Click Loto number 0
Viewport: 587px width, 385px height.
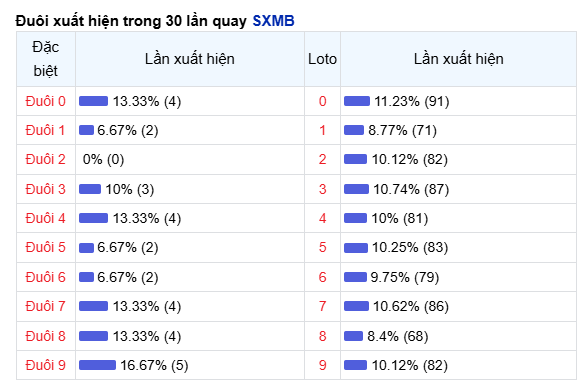pos(322,101)
